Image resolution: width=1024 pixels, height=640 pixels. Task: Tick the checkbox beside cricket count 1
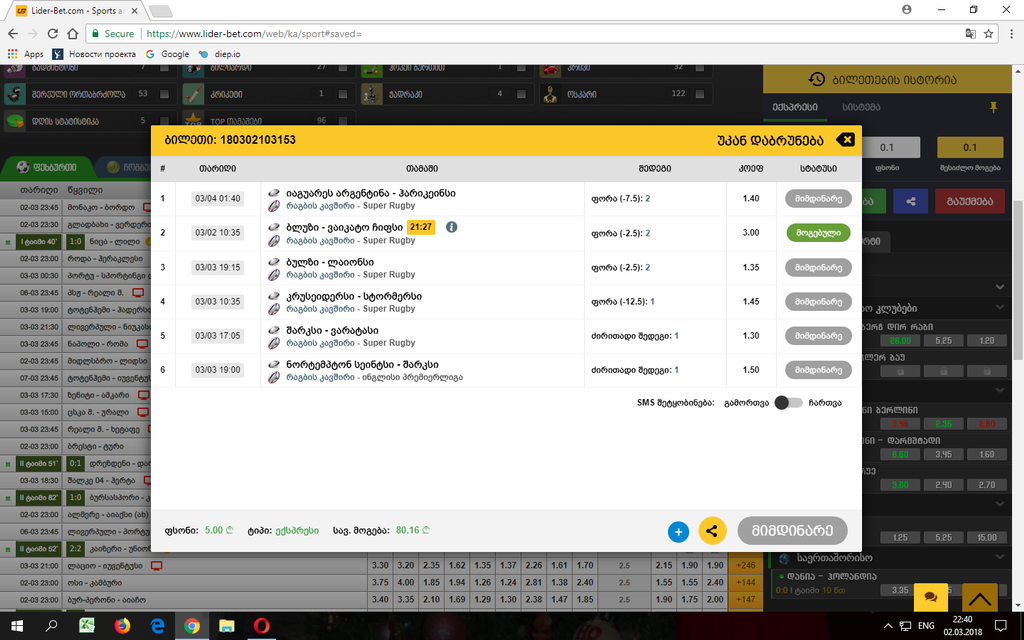(x=342, y=94)
